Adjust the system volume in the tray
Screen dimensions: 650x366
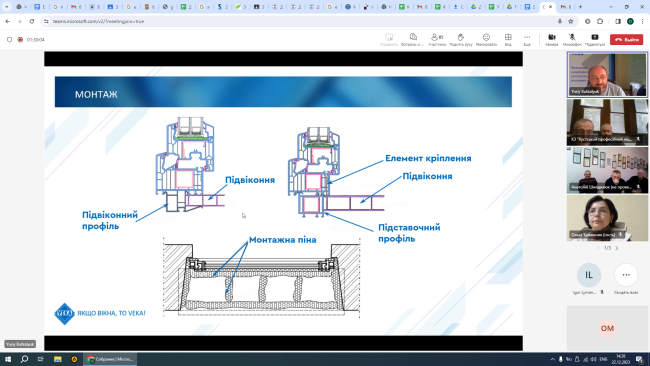pos(594,359)
